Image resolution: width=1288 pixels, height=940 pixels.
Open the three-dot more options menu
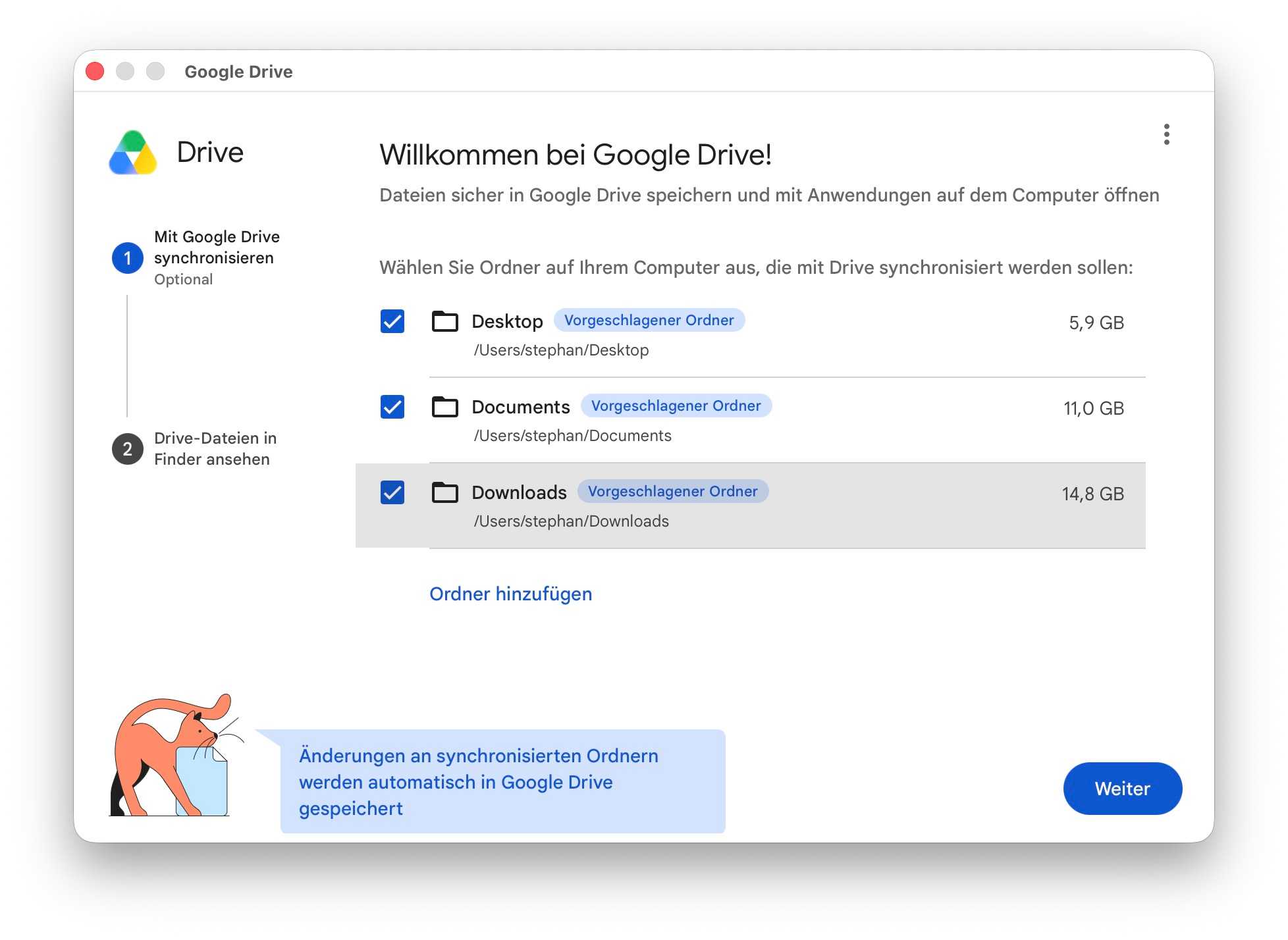coord(1166,134)
